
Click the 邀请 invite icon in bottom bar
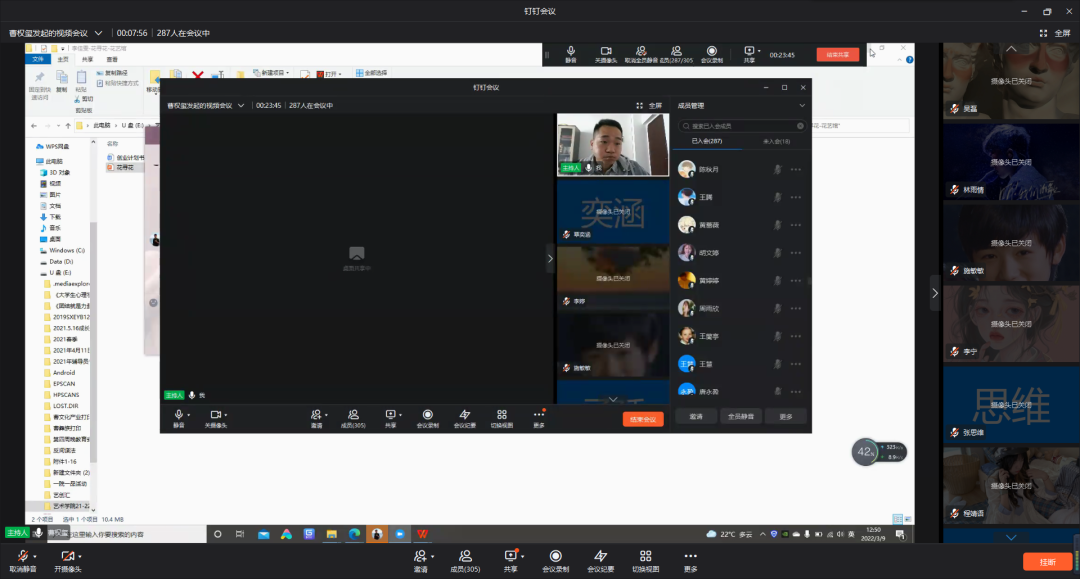pyautogui.click(x=421, y=559)
